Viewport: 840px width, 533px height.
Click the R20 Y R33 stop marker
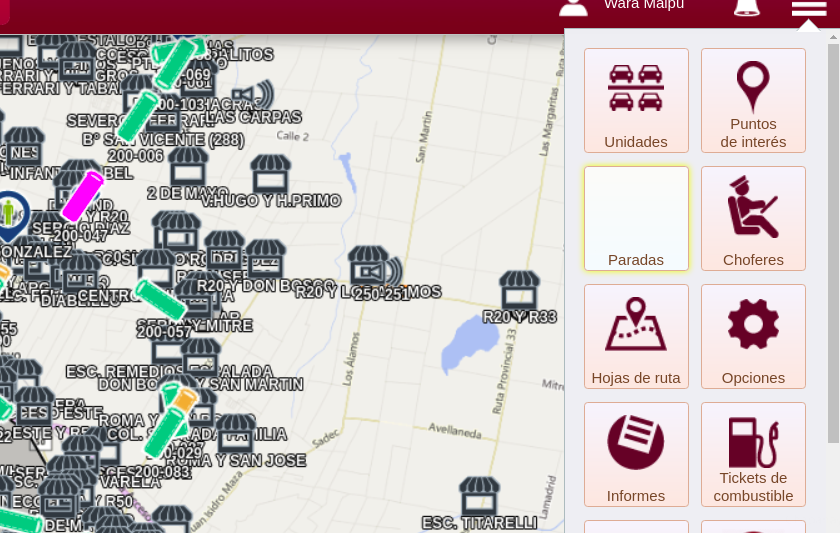coord(519,291)
